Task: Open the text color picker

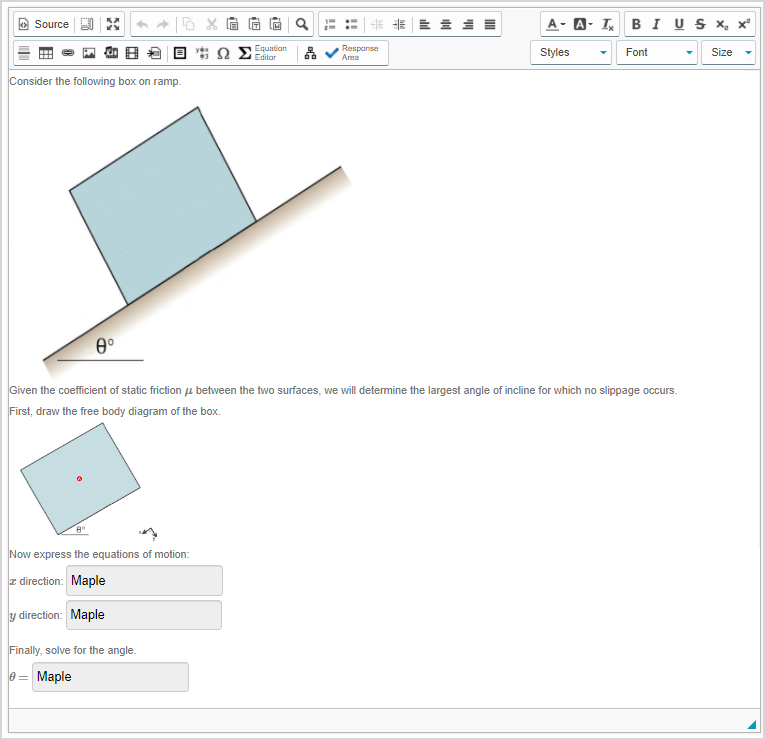Action: pyautogui.click(x=555, y=24)
